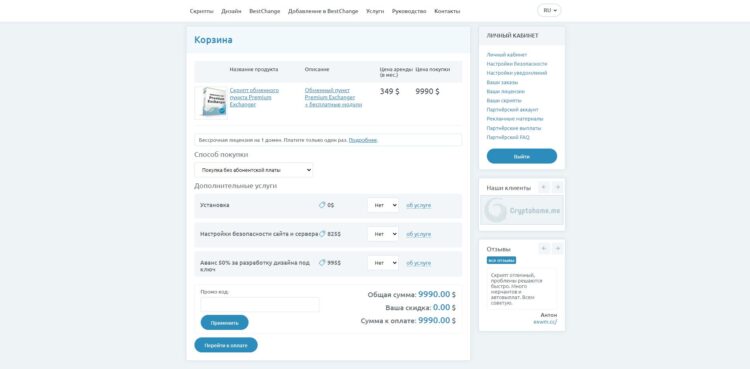Click the Сумма к оплате total amount
Screen dimensions: 750x369
[x=437, y=321]
